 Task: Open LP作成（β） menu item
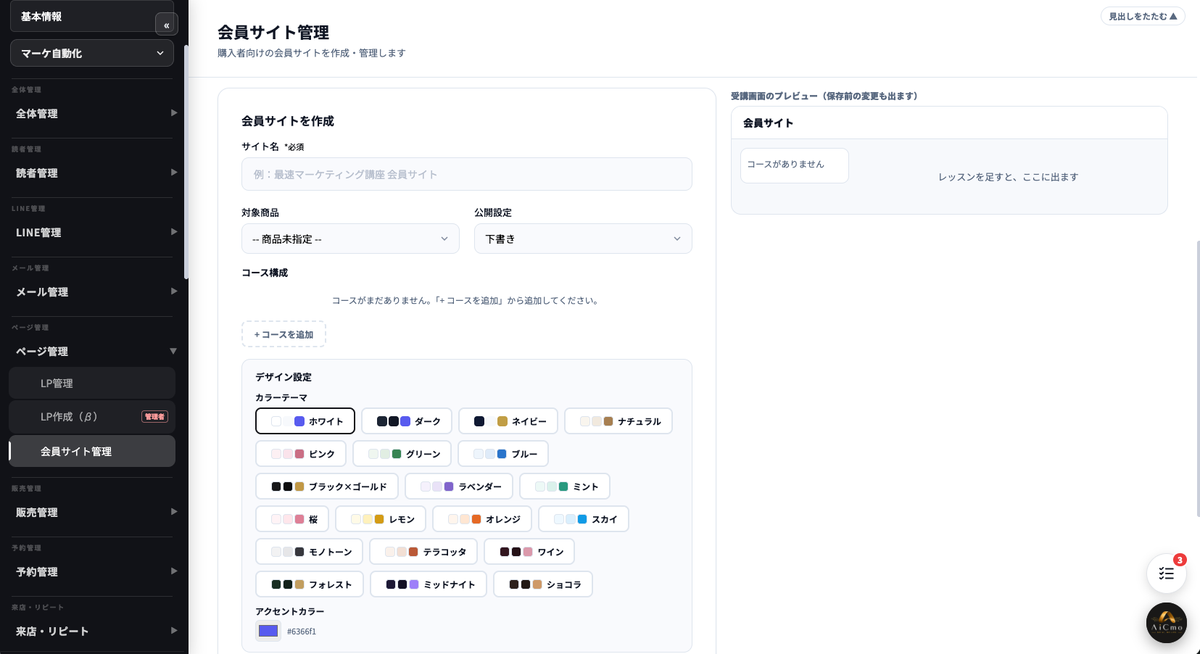92,416
